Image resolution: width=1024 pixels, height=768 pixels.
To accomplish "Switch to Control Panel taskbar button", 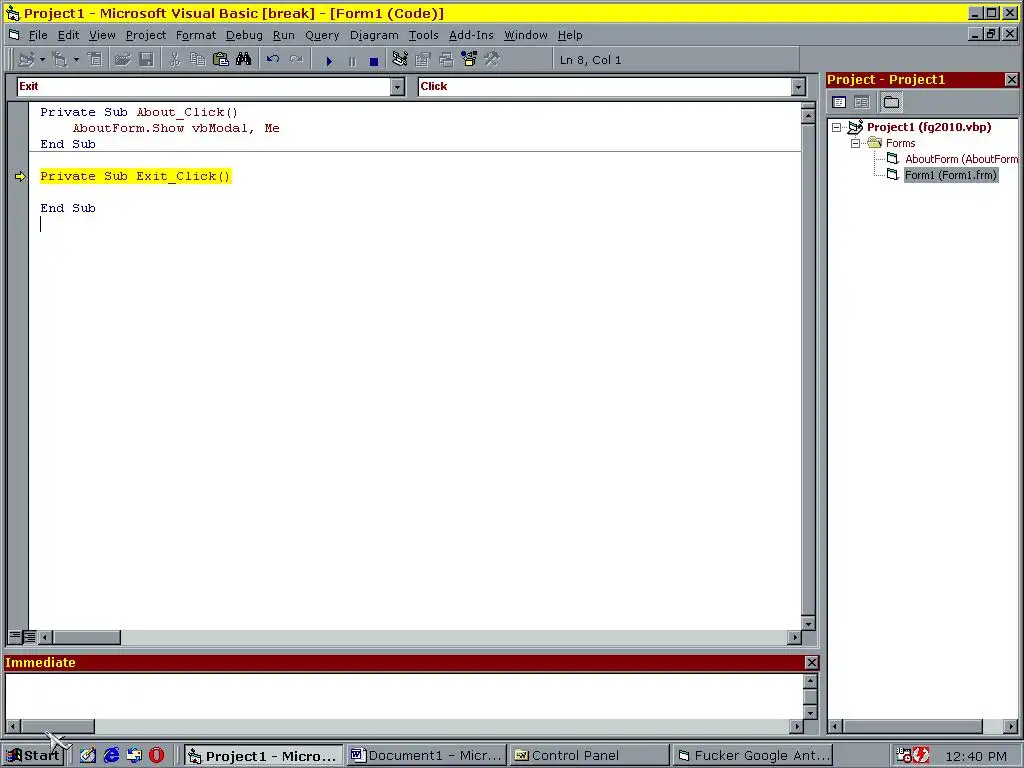I will (x=590, y=756).
